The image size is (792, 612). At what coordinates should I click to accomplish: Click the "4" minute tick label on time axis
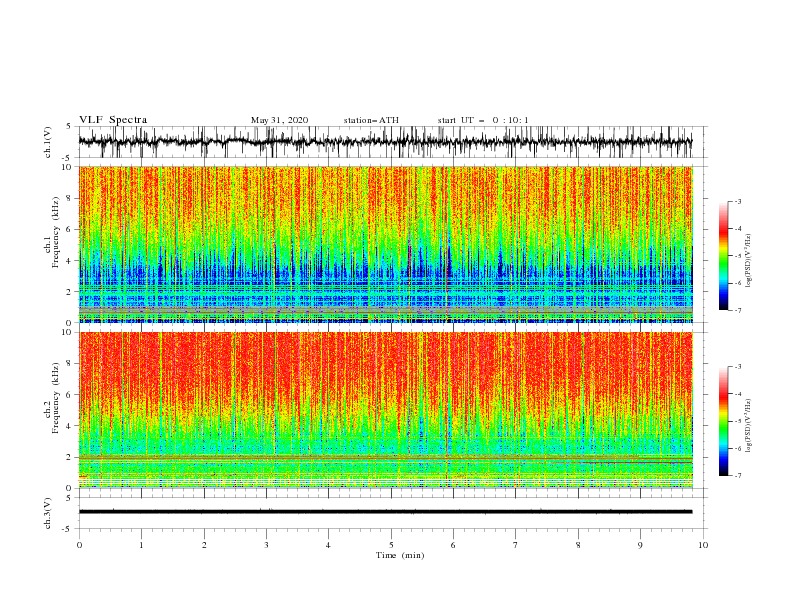point(329,545)
